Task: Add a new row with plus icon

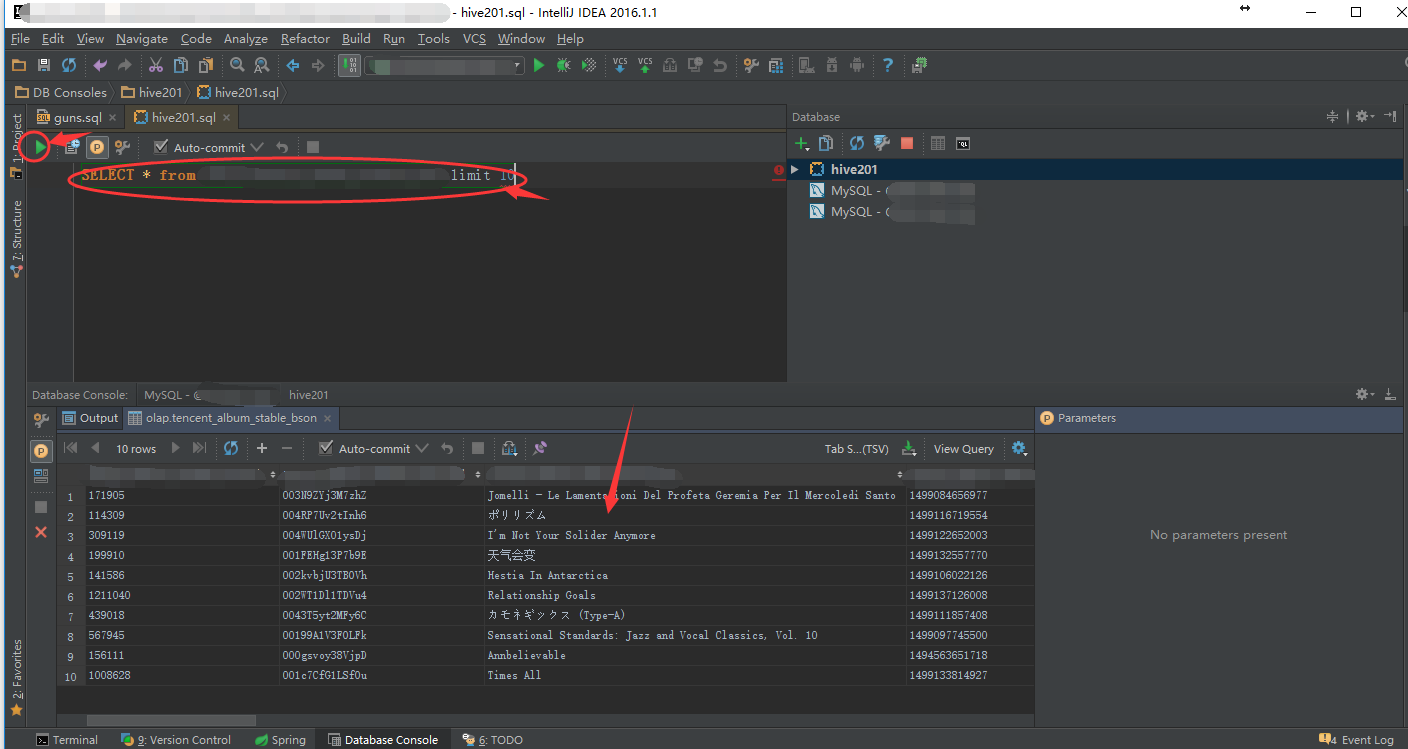Action: [262, 448]
